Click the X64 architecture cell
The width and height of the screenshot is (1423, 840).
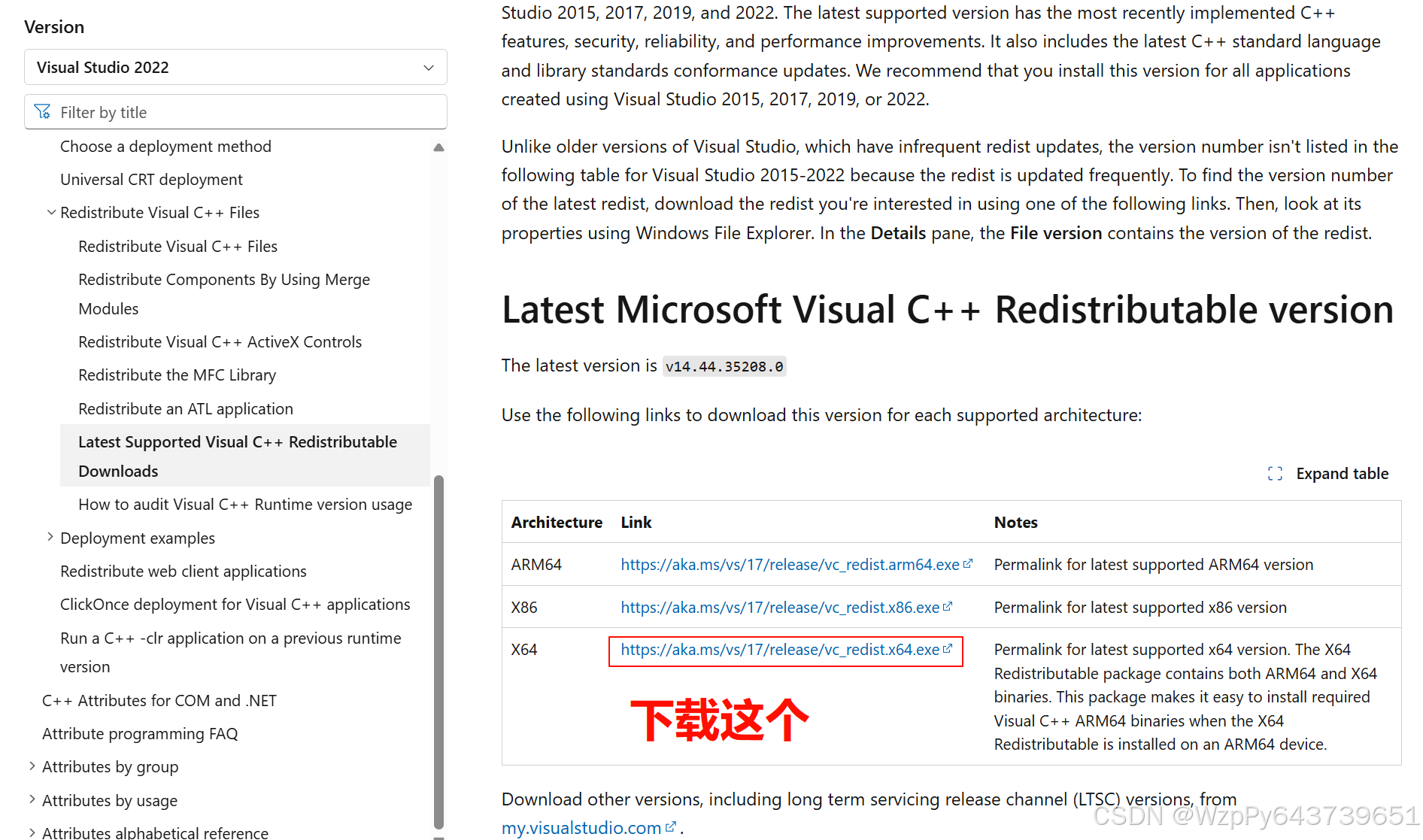(x=524, y=650)
